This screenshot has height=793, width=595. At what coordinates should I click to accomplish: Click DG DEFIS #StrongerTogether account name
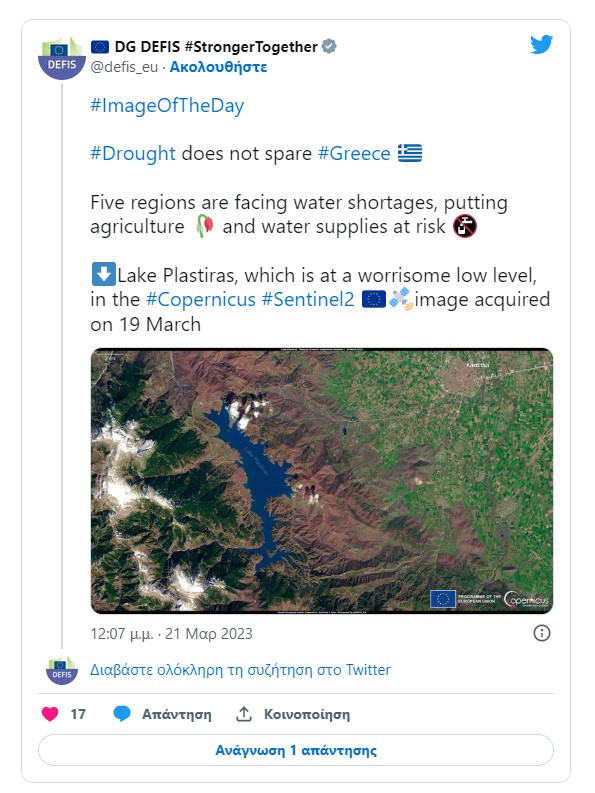tap(216, 47)
